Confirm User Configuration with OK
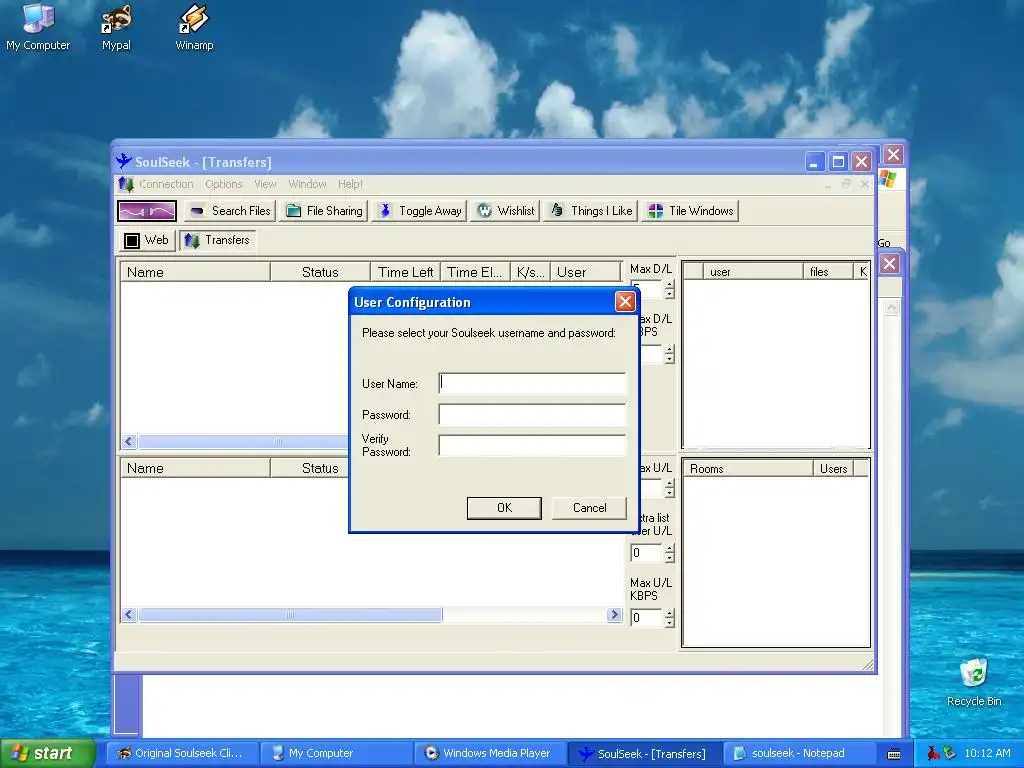1024x768 pixels. (504, 508)
